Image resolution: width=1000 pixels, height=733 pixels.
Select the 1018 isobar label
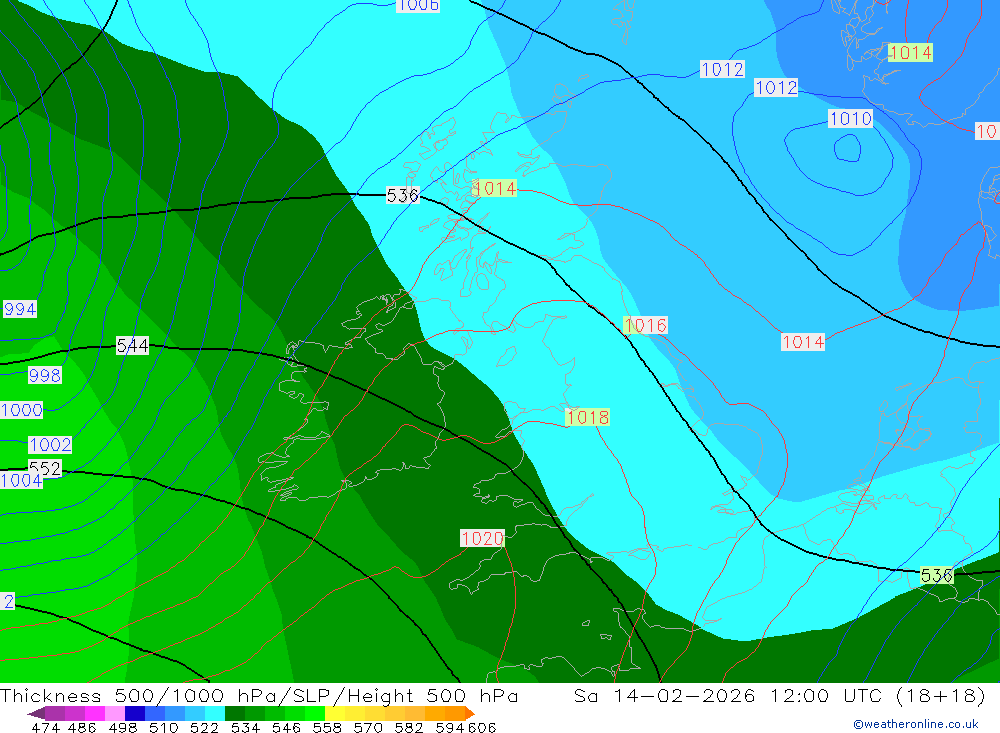coord(587,417)
